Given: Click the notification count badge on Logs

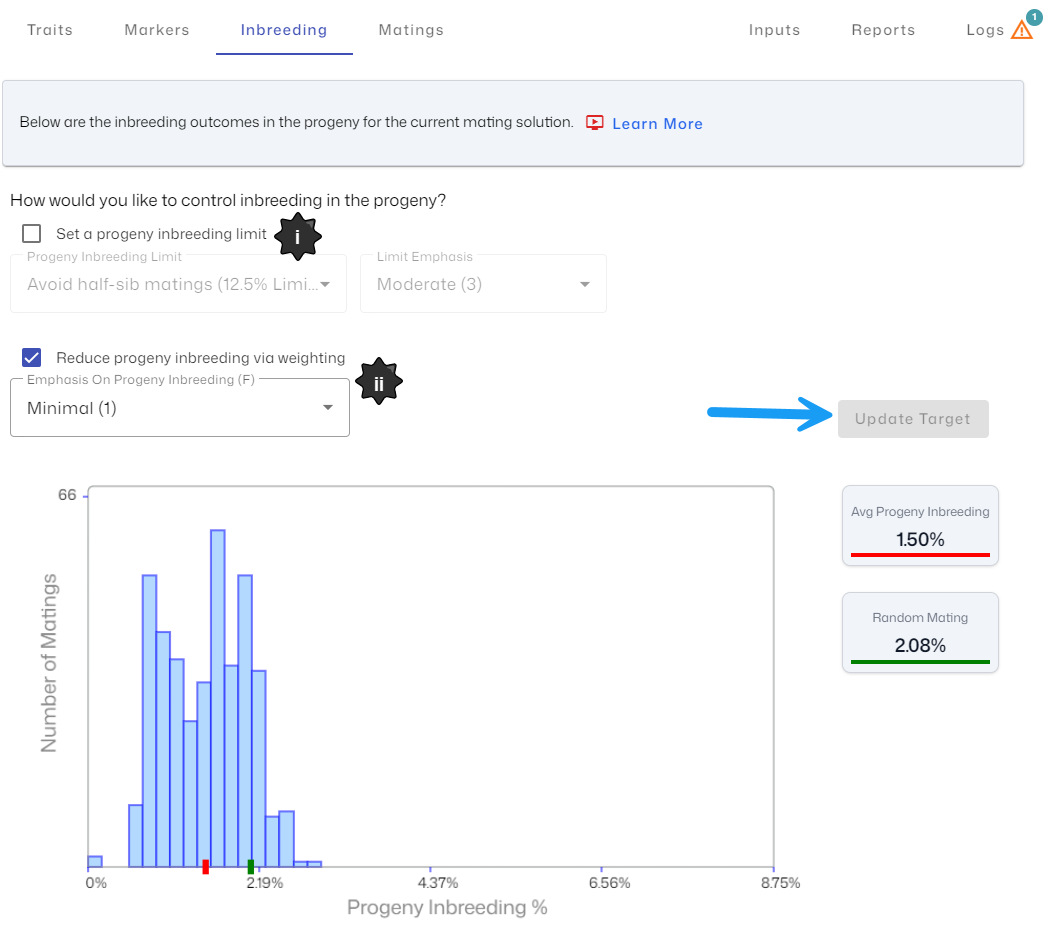Looking at the screenshot, I should (x=1034, y=17).
